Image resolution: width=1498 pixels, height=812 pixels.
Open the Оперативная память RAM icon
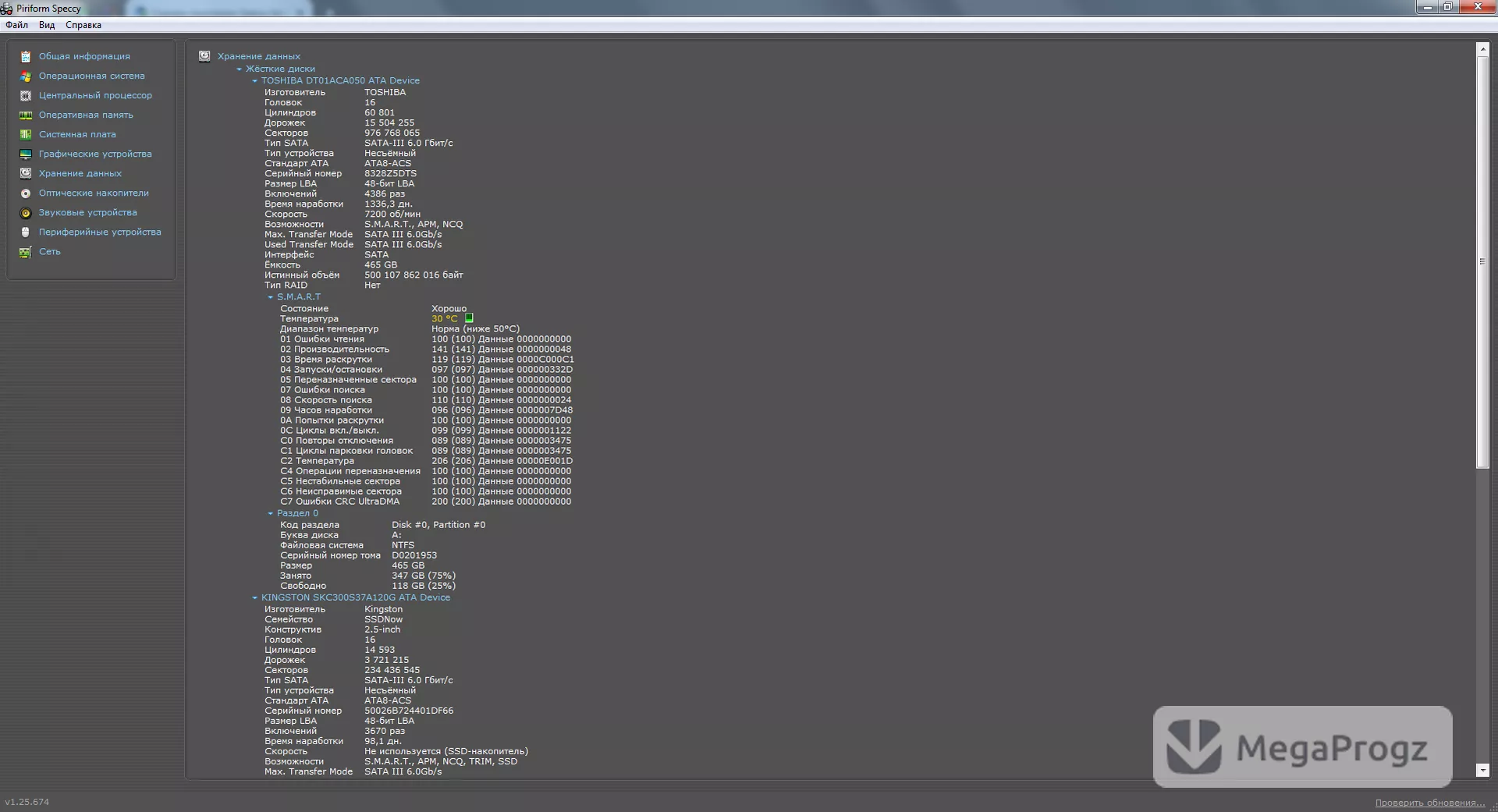(26, 115)
